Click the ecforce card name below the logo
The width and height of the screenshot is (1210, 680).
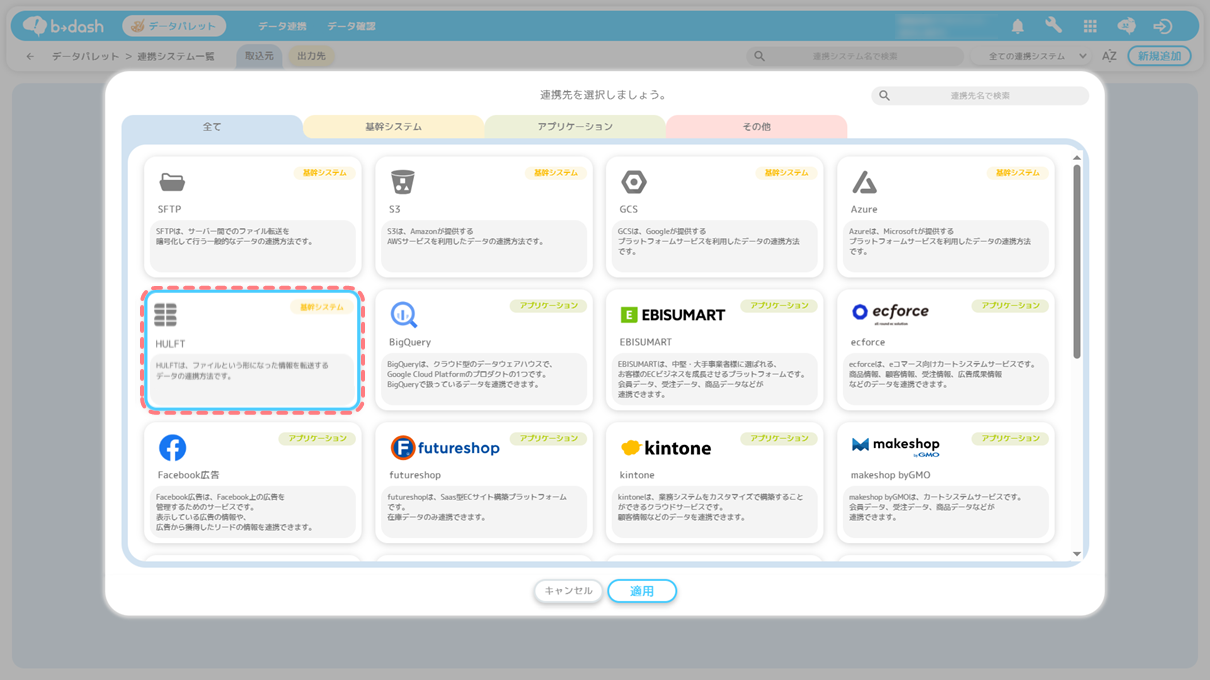pyautogui.click(x=867, y=342)
